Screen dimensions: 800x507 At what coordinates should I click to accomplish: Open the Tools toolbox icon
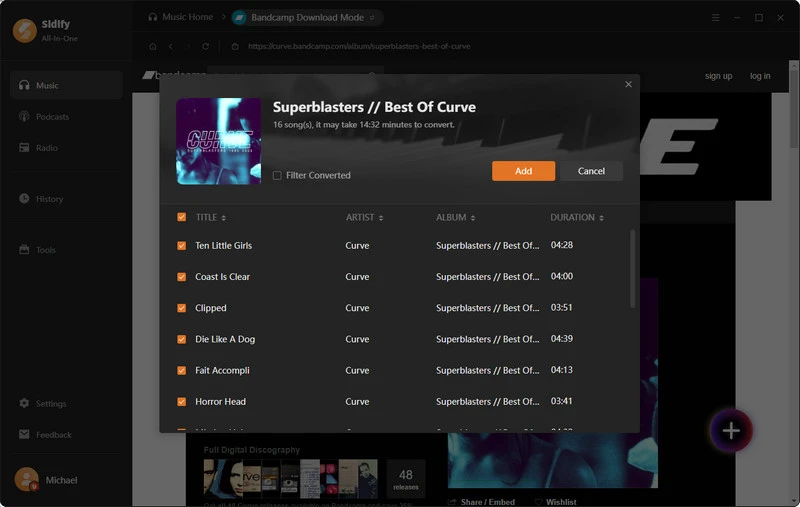(x=24, y=249)
